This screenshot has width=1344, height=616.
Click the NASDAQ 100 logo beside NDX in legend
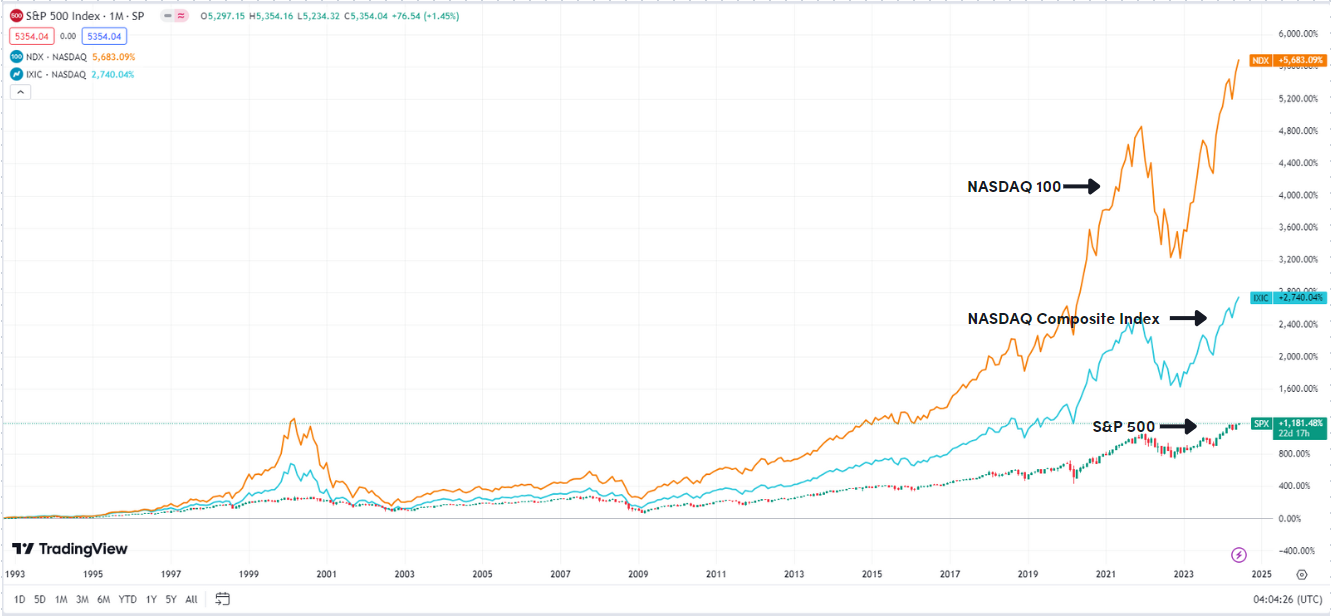tap(16, 57)
